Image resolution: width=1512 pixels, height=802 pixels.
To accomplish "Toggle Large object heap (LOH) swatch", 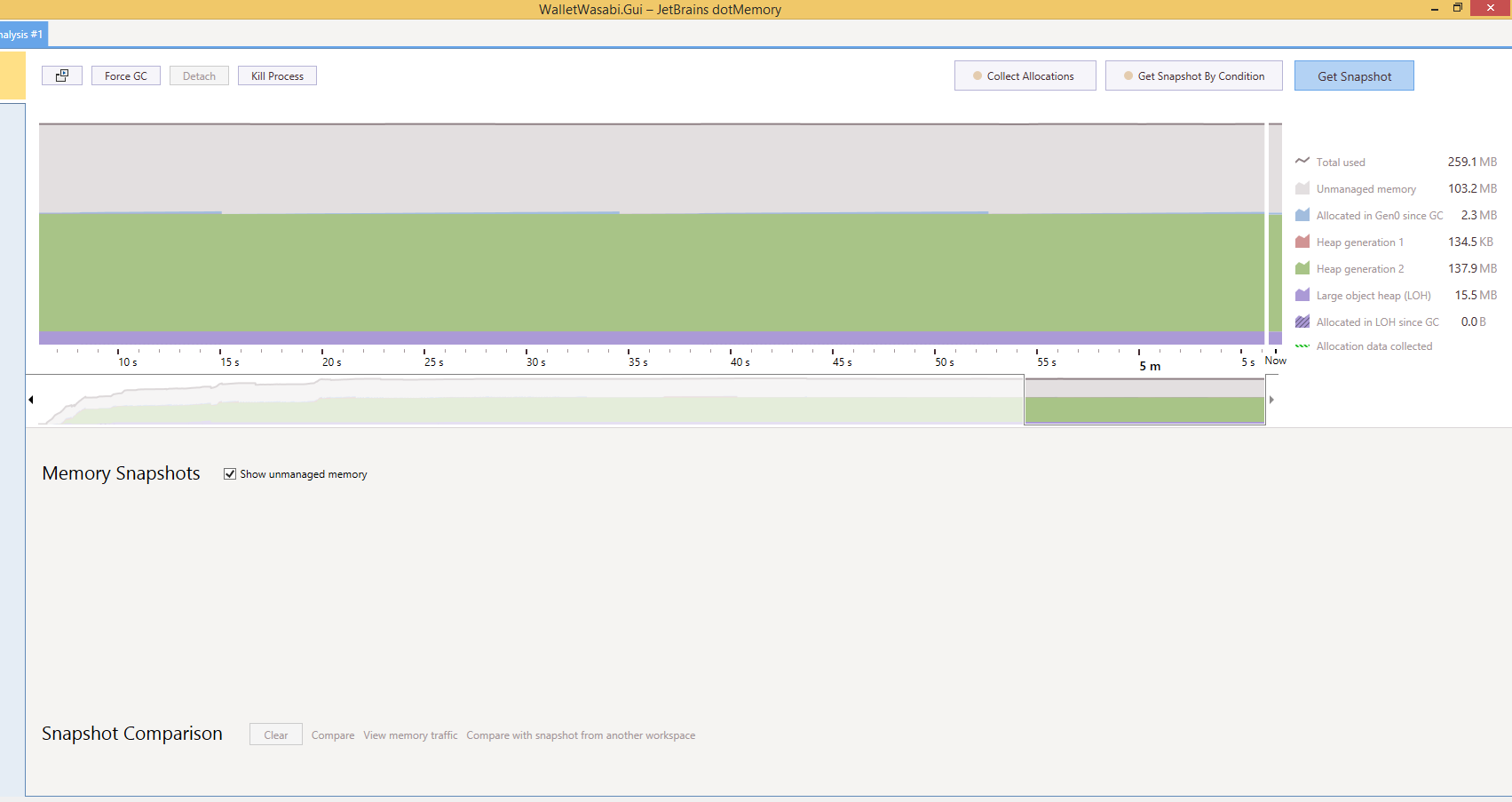I will coord(1302,295).
